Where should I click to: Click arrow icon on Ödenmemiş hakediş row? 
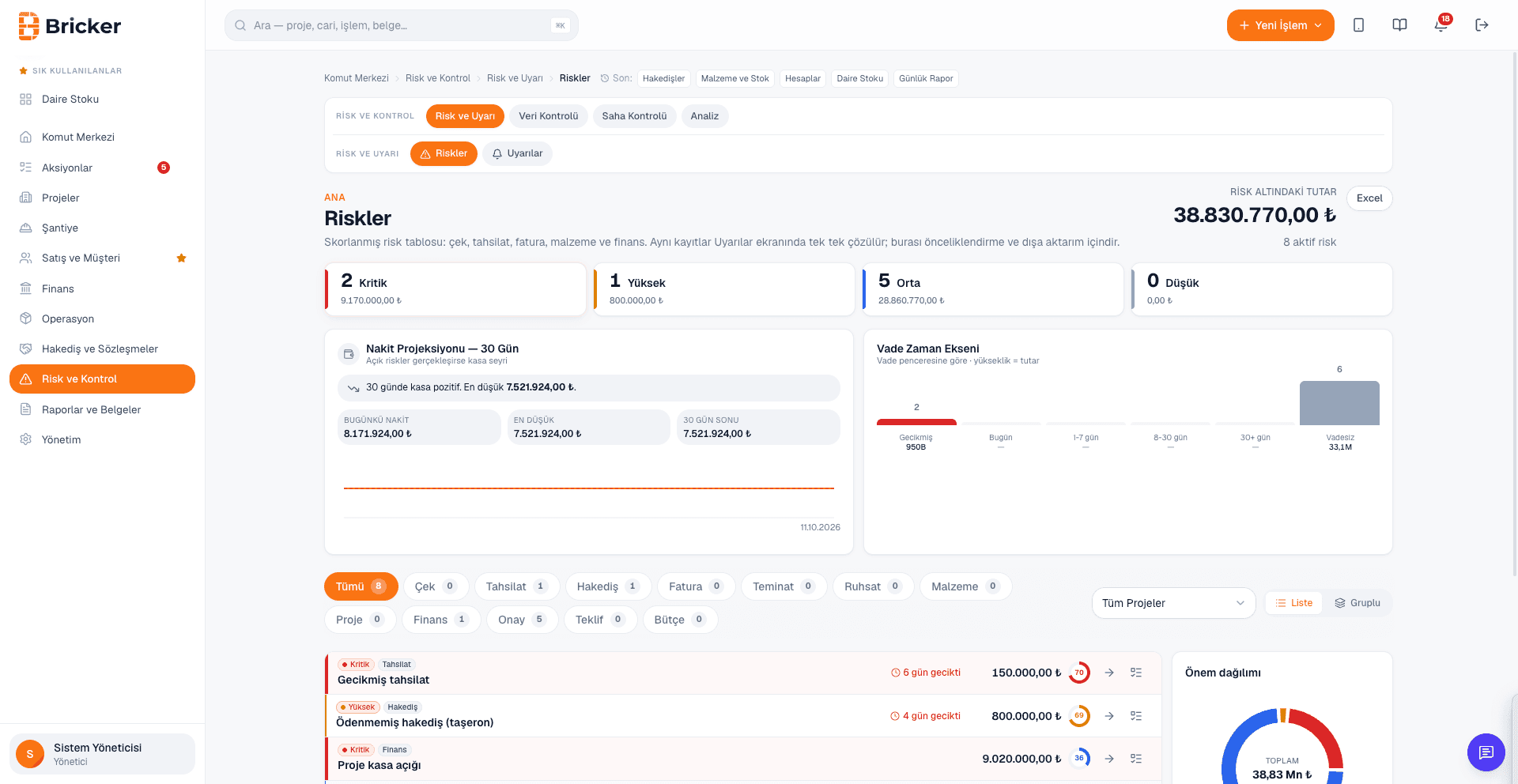click(1109, 716)
